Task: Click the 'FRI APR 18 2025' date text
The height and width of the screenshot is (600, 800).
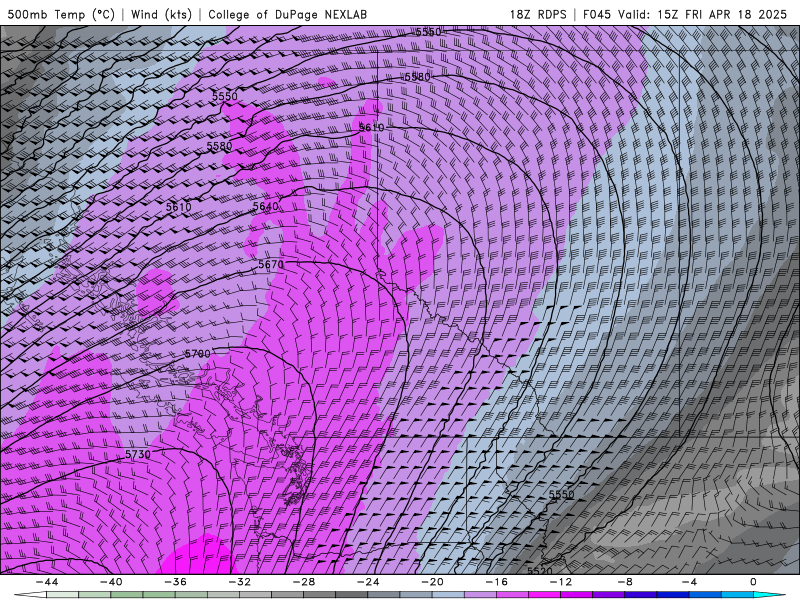Action: coord(736,14)
